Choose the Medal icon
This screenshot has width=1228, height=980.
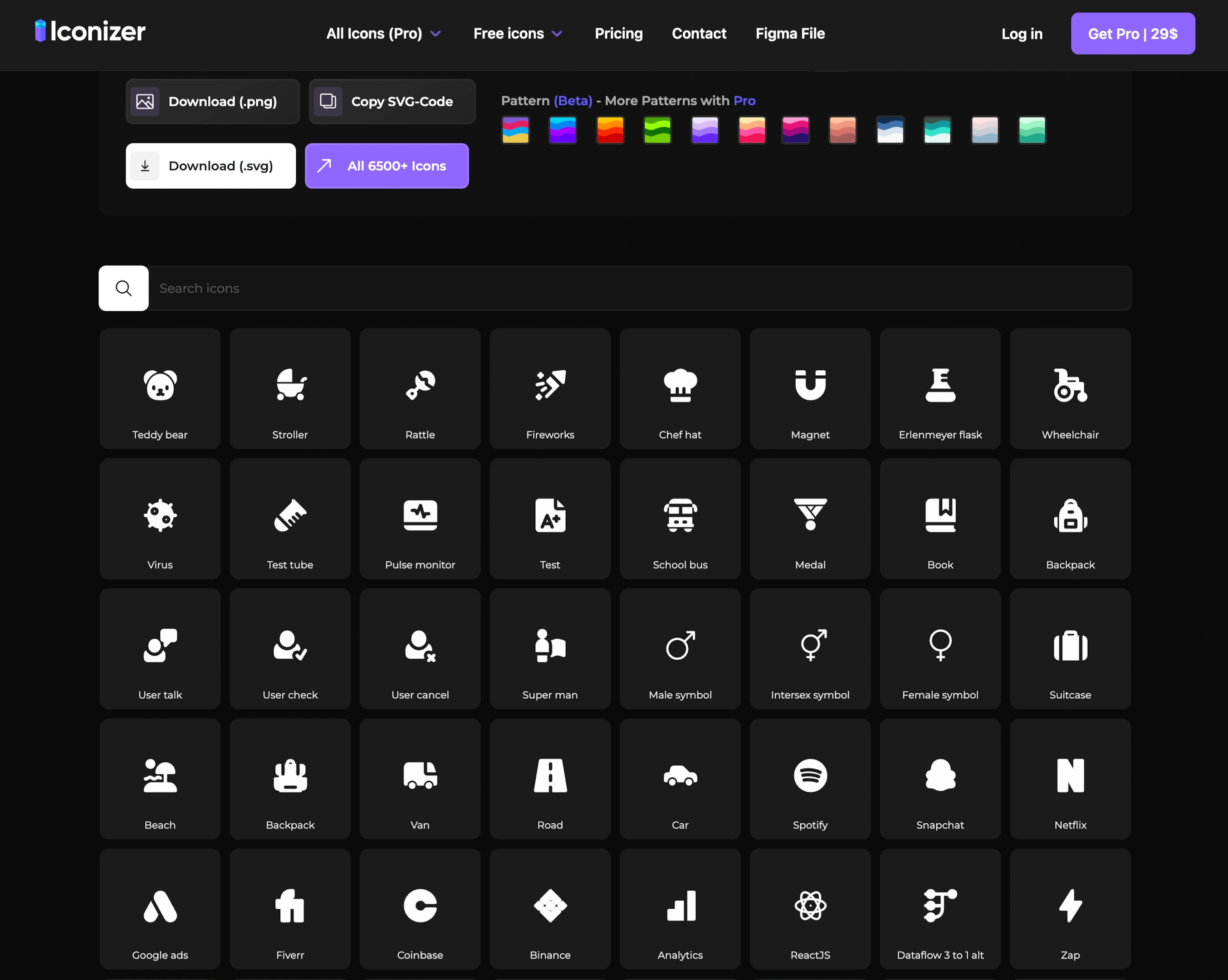coord(810,519)
